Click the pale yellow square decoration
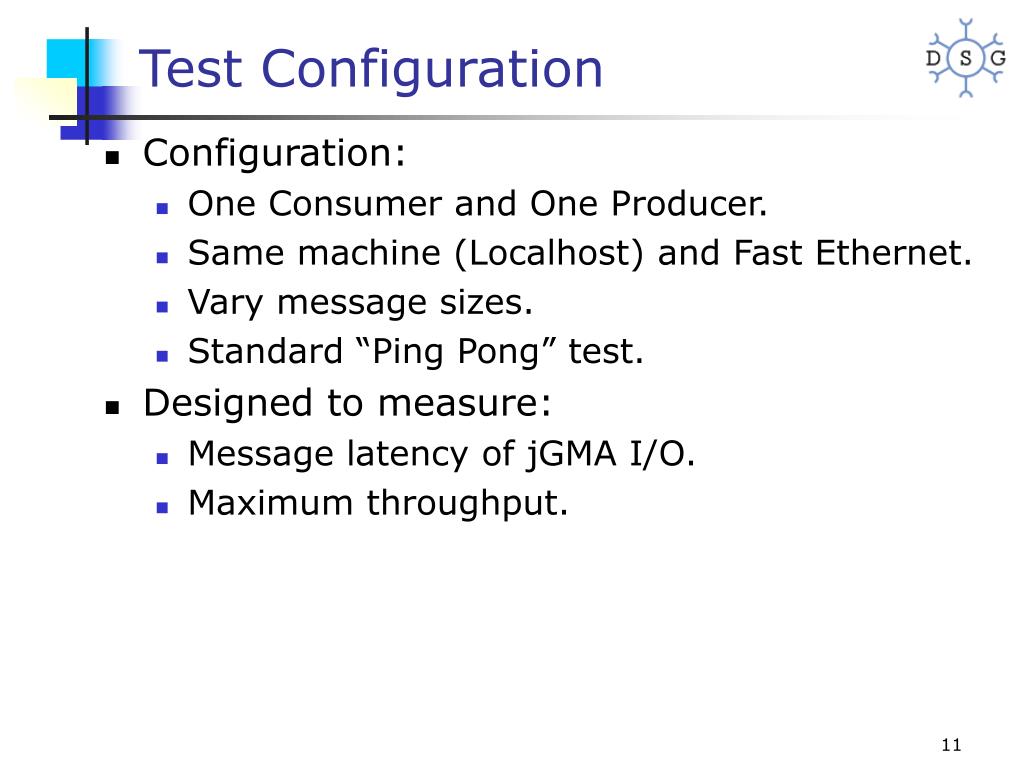 44,99
